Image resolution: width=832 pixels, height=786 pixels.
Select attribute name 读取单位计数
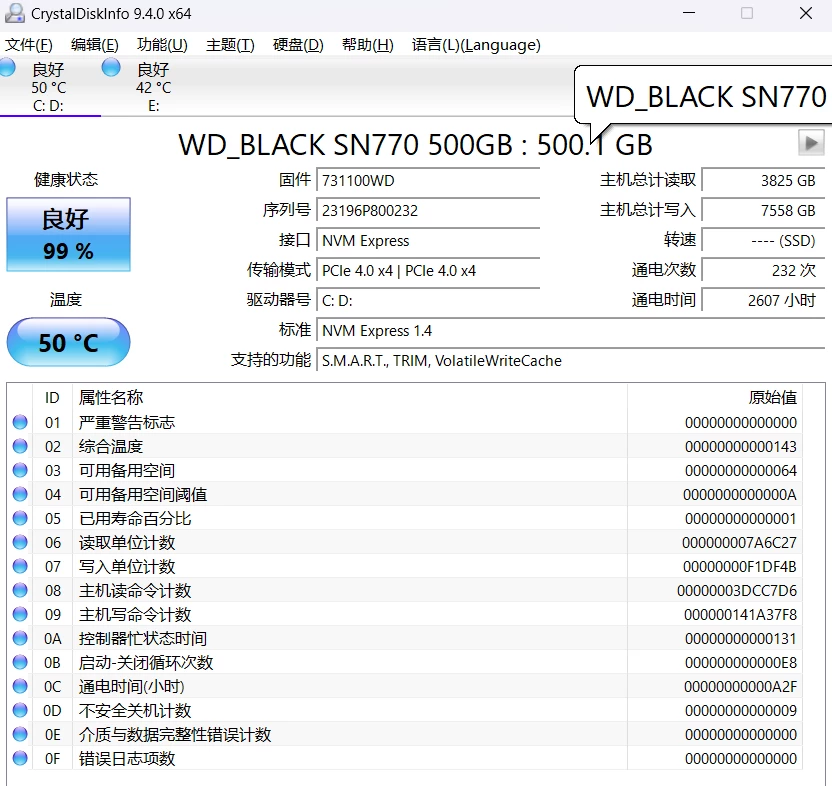coord(127,542)
